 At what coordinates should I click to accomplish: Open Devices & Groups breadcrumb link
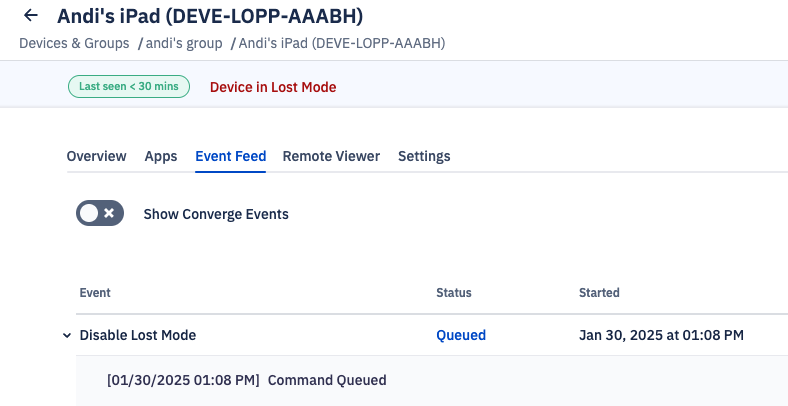click(74, 43)
